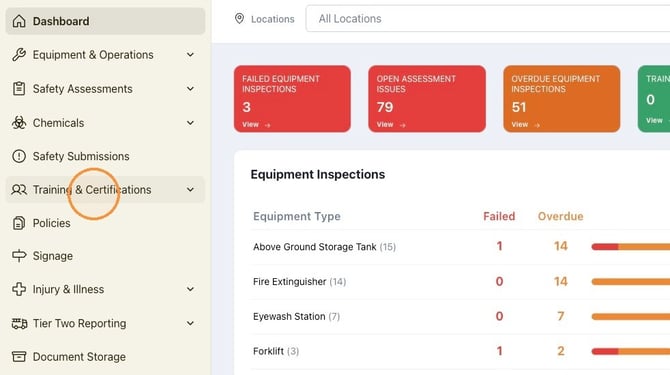This screenshot has height=375, width=670.
Task: Click the Policies document icon
Action: (19, 223)
